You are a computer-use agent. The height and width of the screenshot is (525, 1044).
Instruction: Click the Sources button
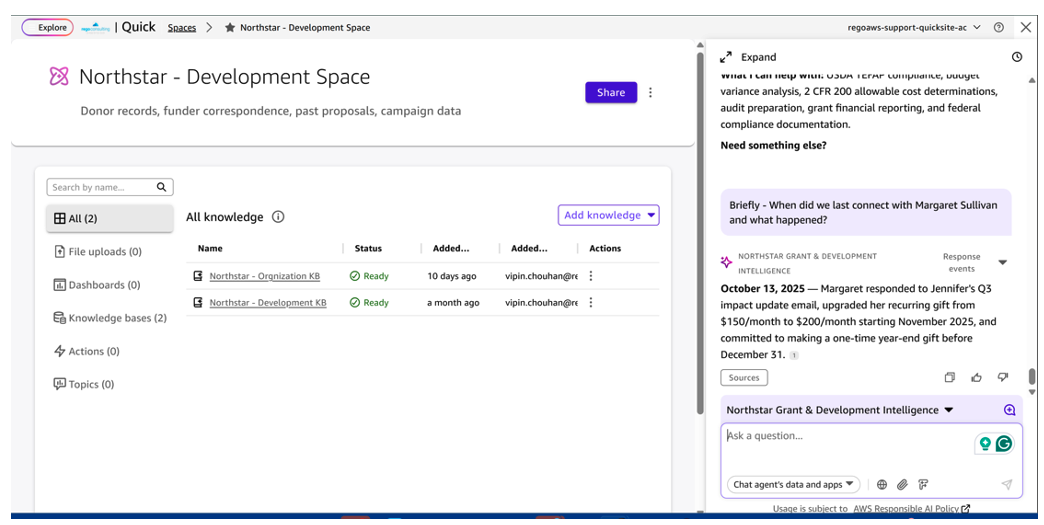tap(744, 377)
